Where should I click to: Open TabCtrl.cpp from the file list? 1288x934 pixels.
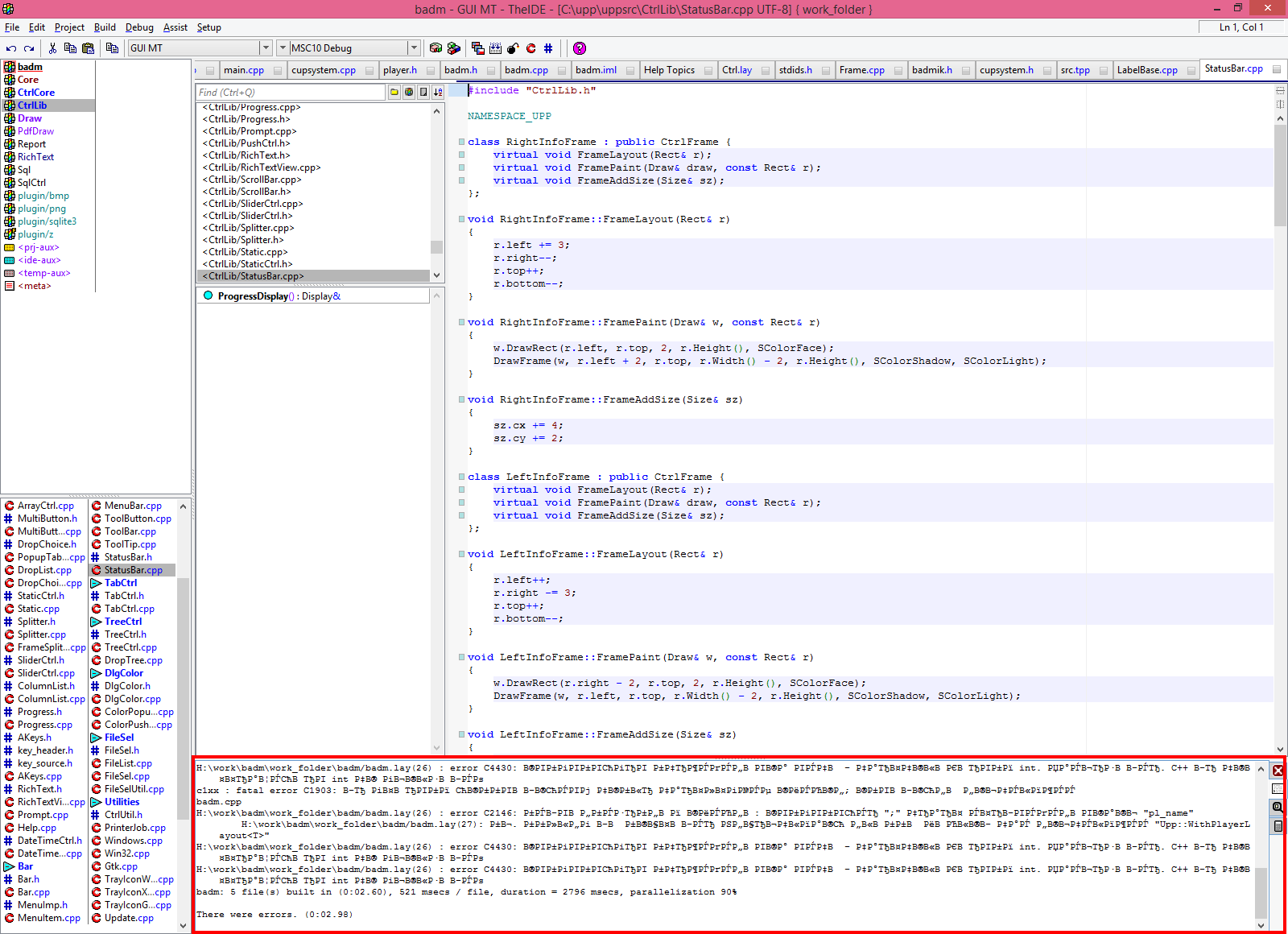point(129,609)
